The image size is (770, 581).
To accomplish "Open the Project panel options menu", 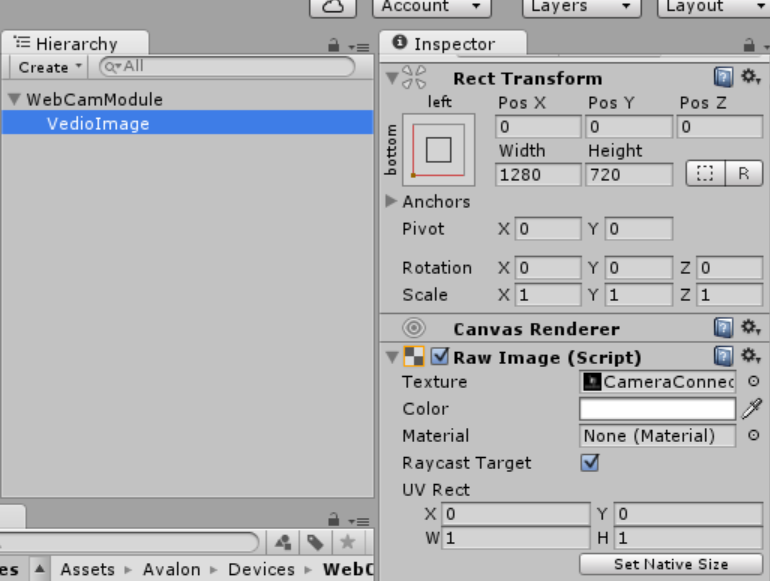I will coord(359,521).
